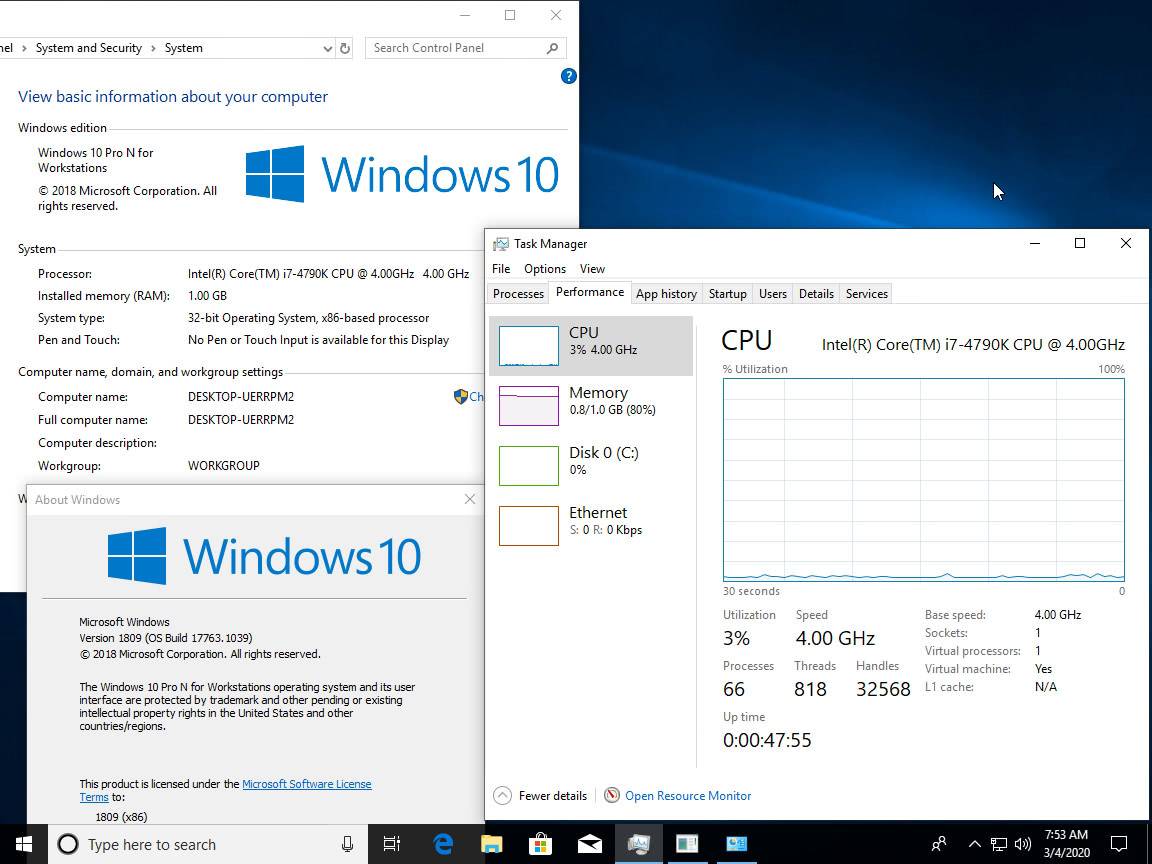Switch to the App history tab
This screenshot has height=864, width=1152.
click(x=666, y=294)
